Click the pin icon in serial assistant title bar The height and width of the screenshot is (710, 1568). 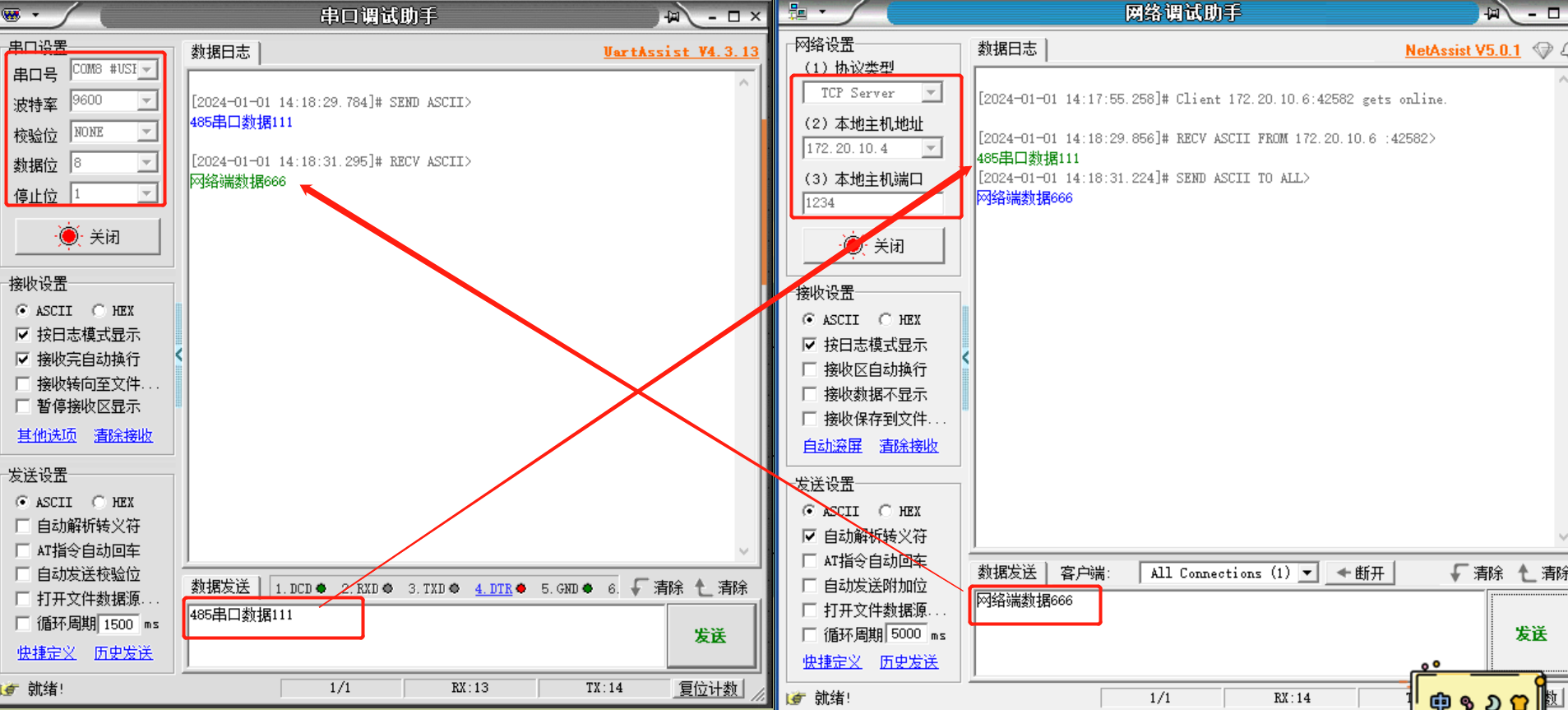tap(673, 16)
